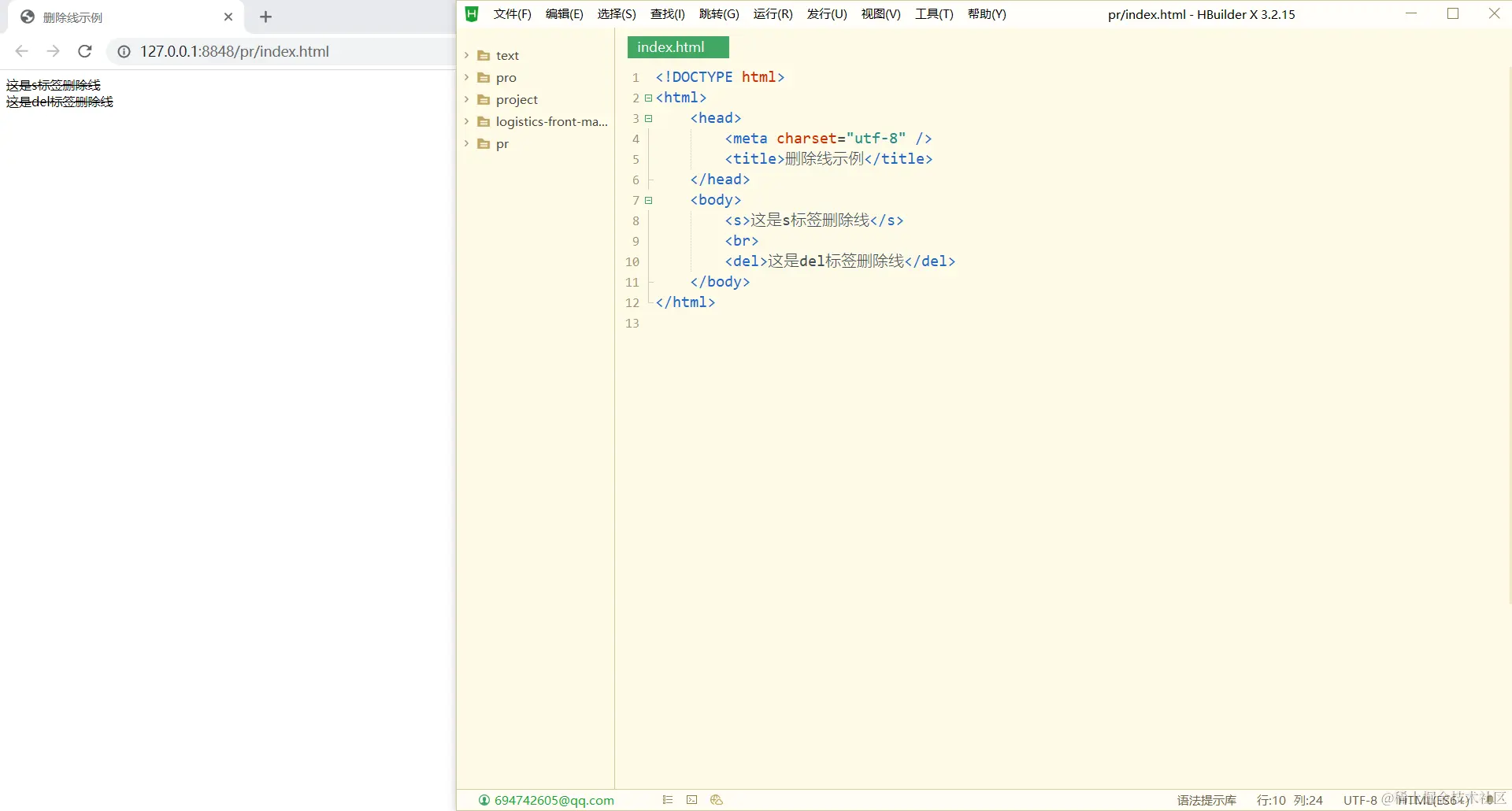This screenshot has height=811, width=1512.
Task: Click the browser preview icon in status bar
Action: [717, 800]
